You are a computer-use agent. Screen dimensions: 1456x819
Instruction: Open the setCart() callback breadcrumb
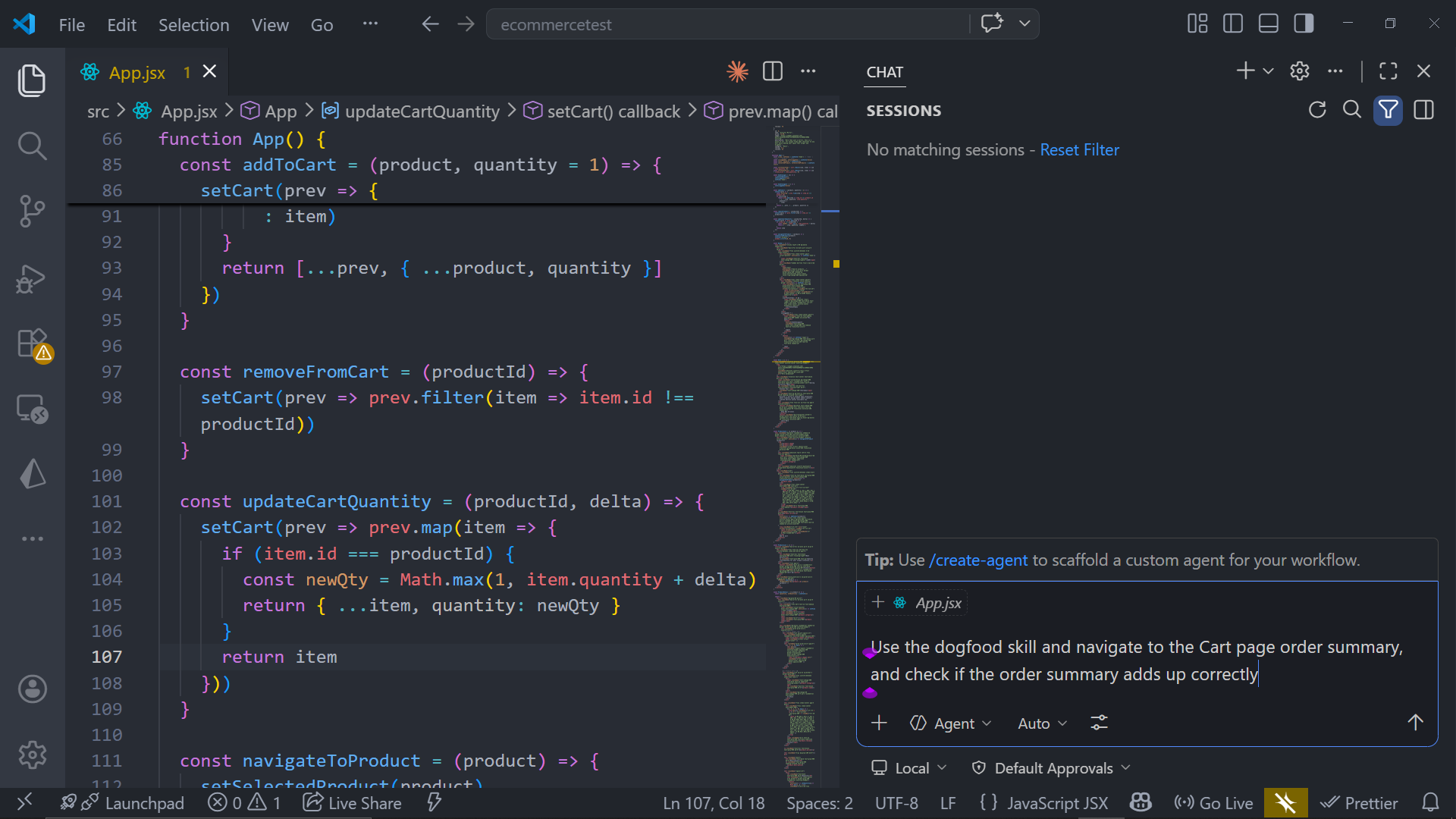(602, 111)
